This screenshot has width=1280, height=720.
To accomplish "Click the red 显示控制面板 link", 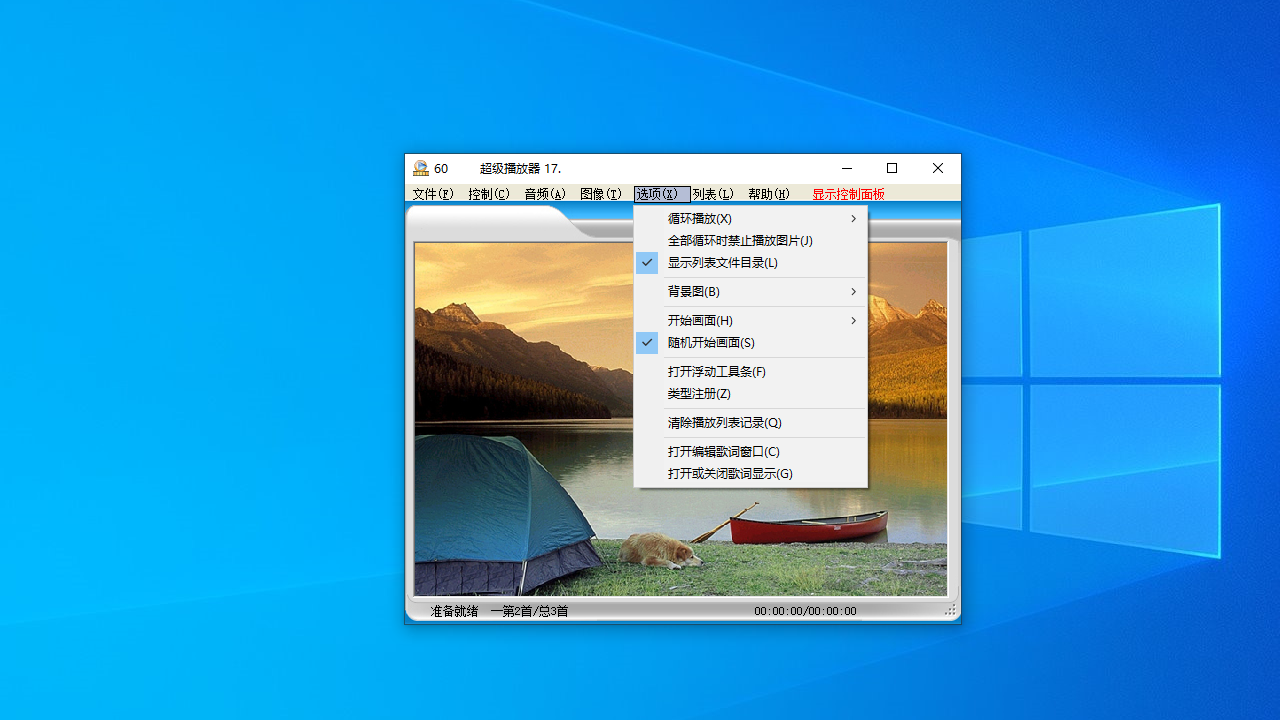I will click(847, 194).
